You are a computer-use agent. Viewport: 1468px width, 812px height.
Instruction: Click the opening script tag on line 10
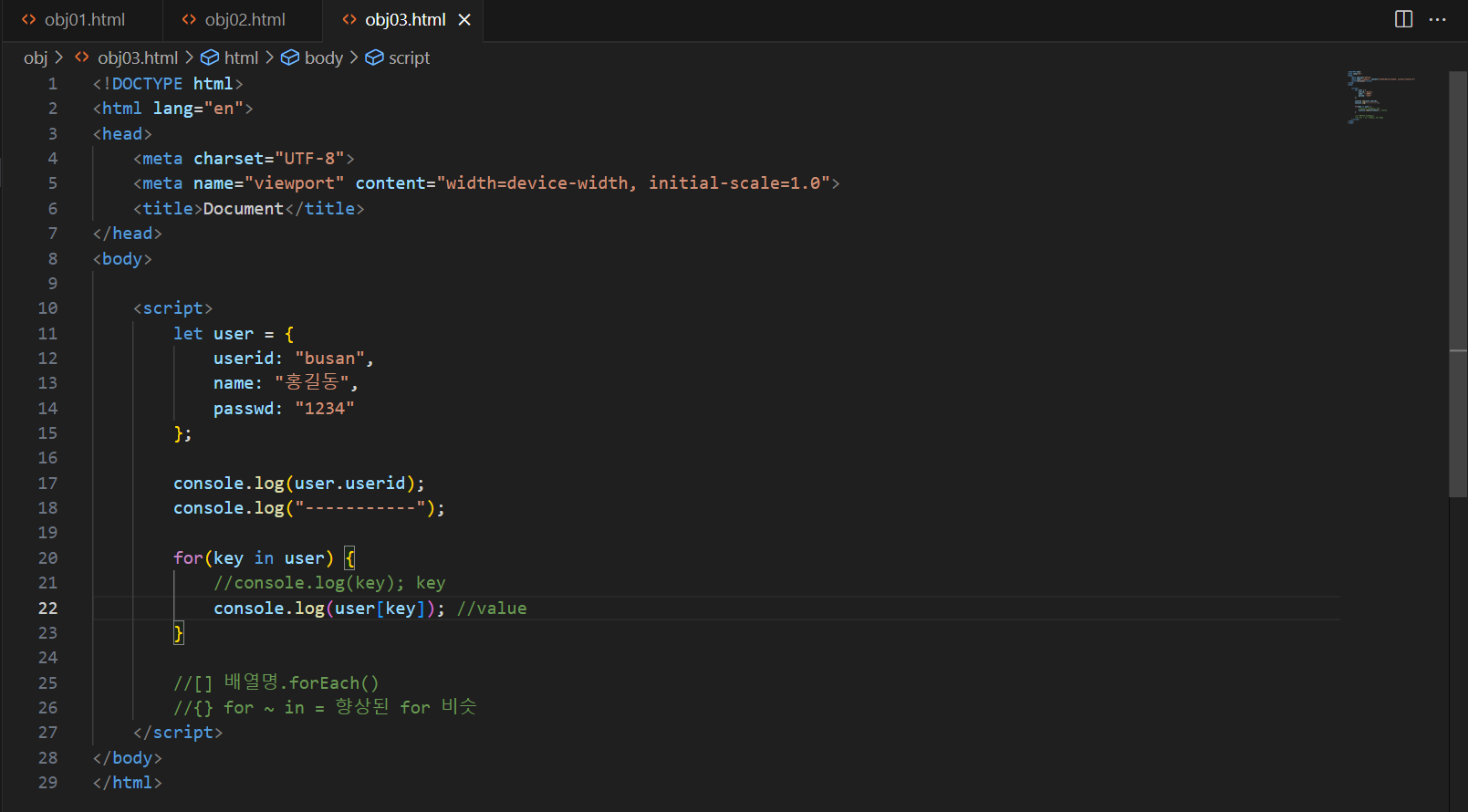point(172,308)
